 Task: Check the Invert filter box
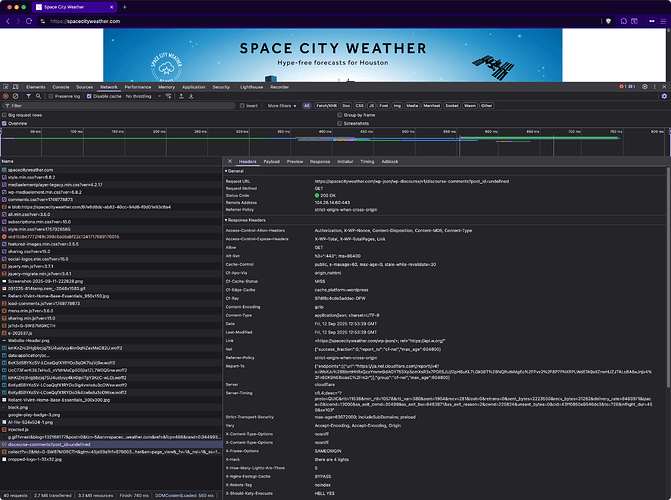242,106
